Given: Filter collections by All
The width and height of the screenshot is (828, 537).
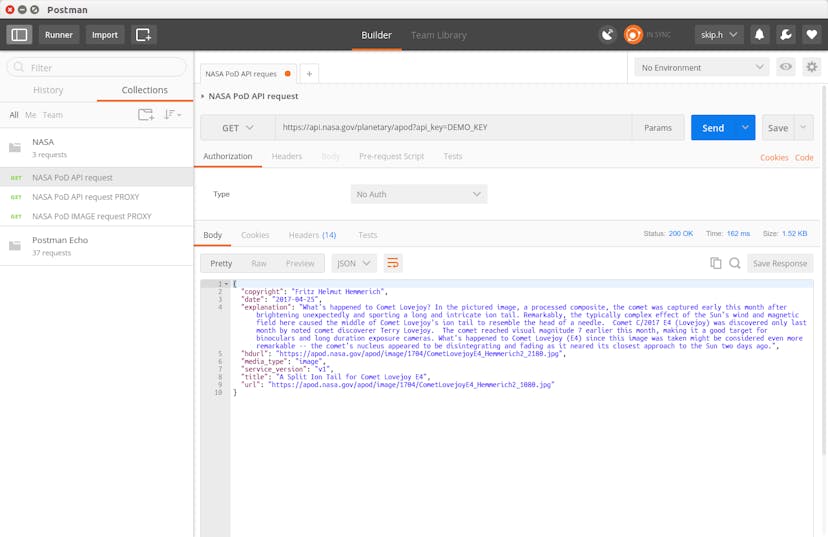Looking at the screenshot, I should click(x=14, y=115).
